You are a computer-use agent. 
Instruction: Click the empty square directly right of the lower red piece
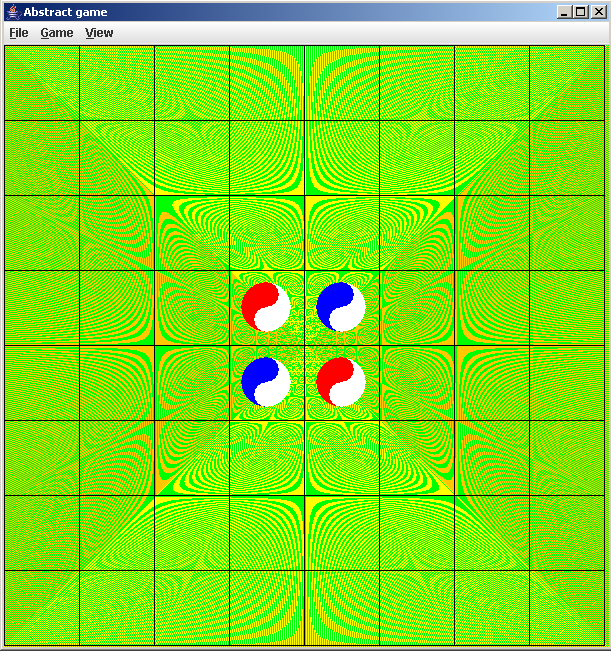click(417, 383)
